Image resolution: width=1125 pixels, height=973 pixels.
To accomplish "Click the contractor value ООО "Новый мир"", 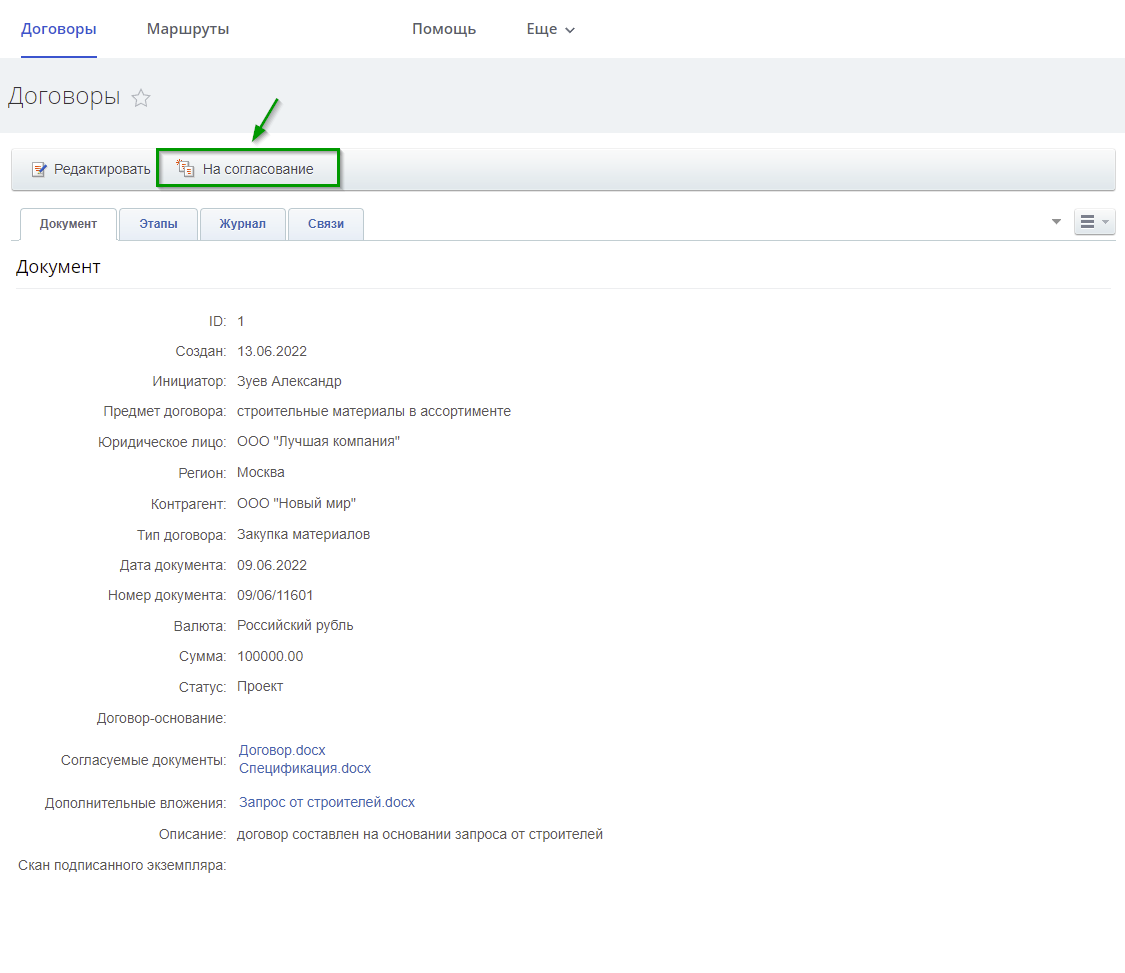I will tap(296, 503).
